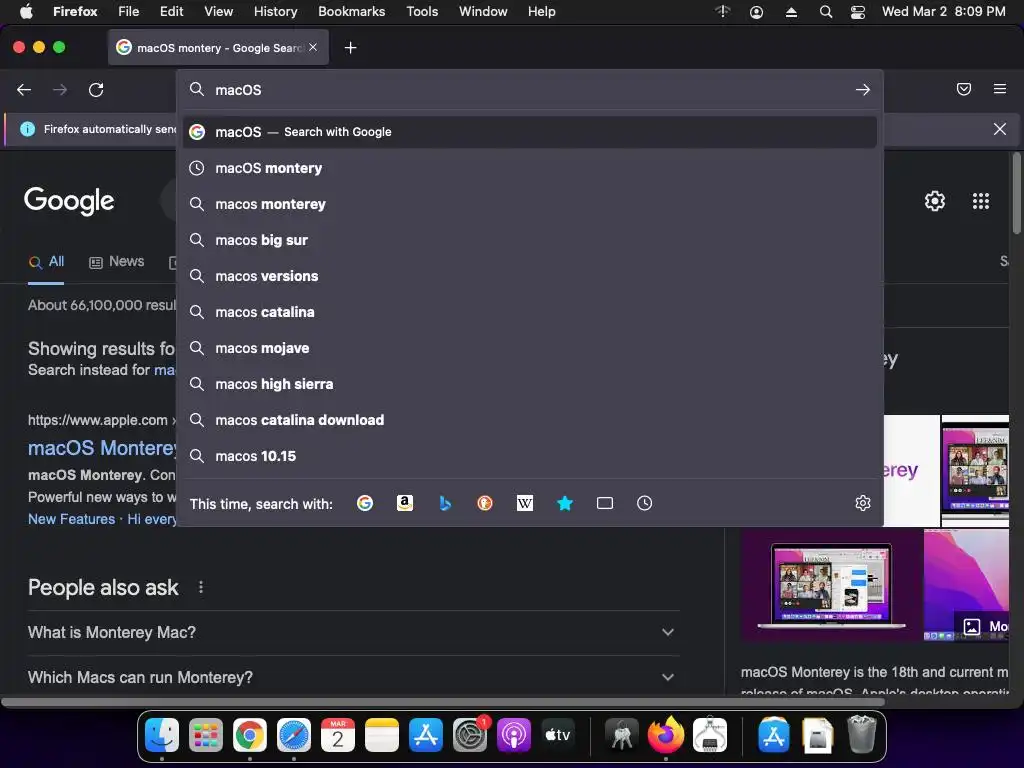Expand 'Which Macs can run Monterey?' question

pos(353,677)
